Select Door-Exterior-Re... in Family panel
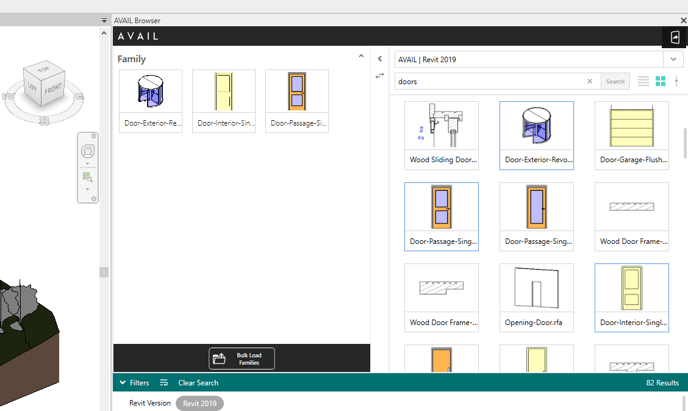Viewport: 688px width, 411px height. [150, 101]
